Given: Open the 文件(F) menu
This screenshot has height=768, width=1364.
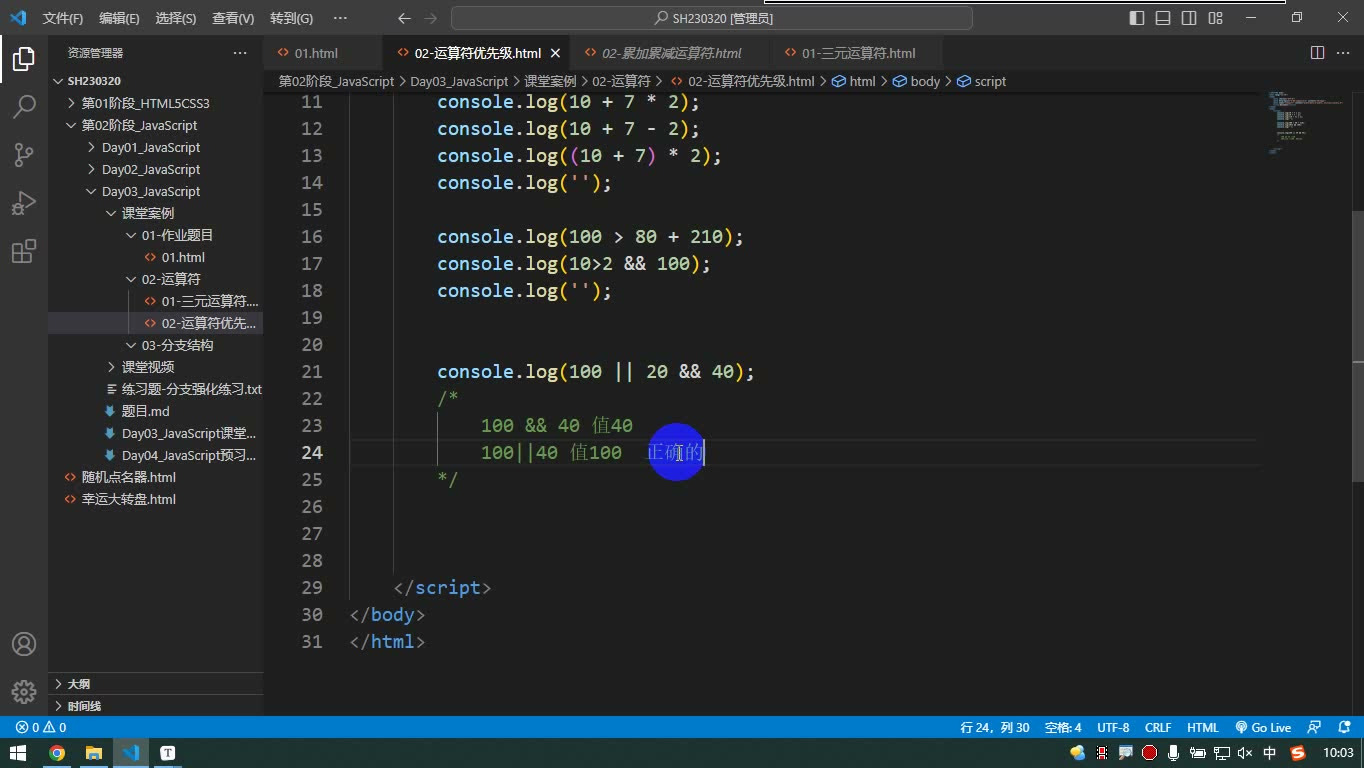Looking at the screenshot, I should tap(63, 18).
